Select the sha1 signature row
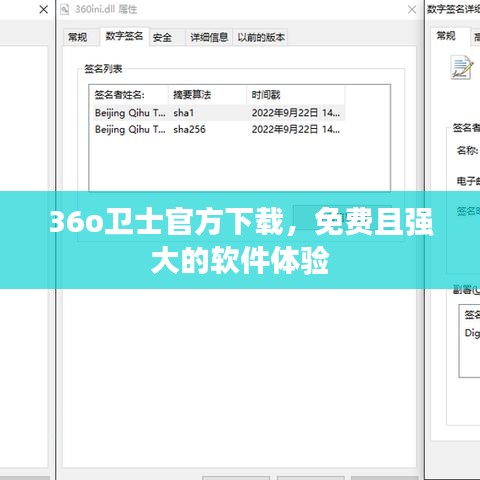The width and height of the screenshot is (480, 480). (x=217, y=113)
